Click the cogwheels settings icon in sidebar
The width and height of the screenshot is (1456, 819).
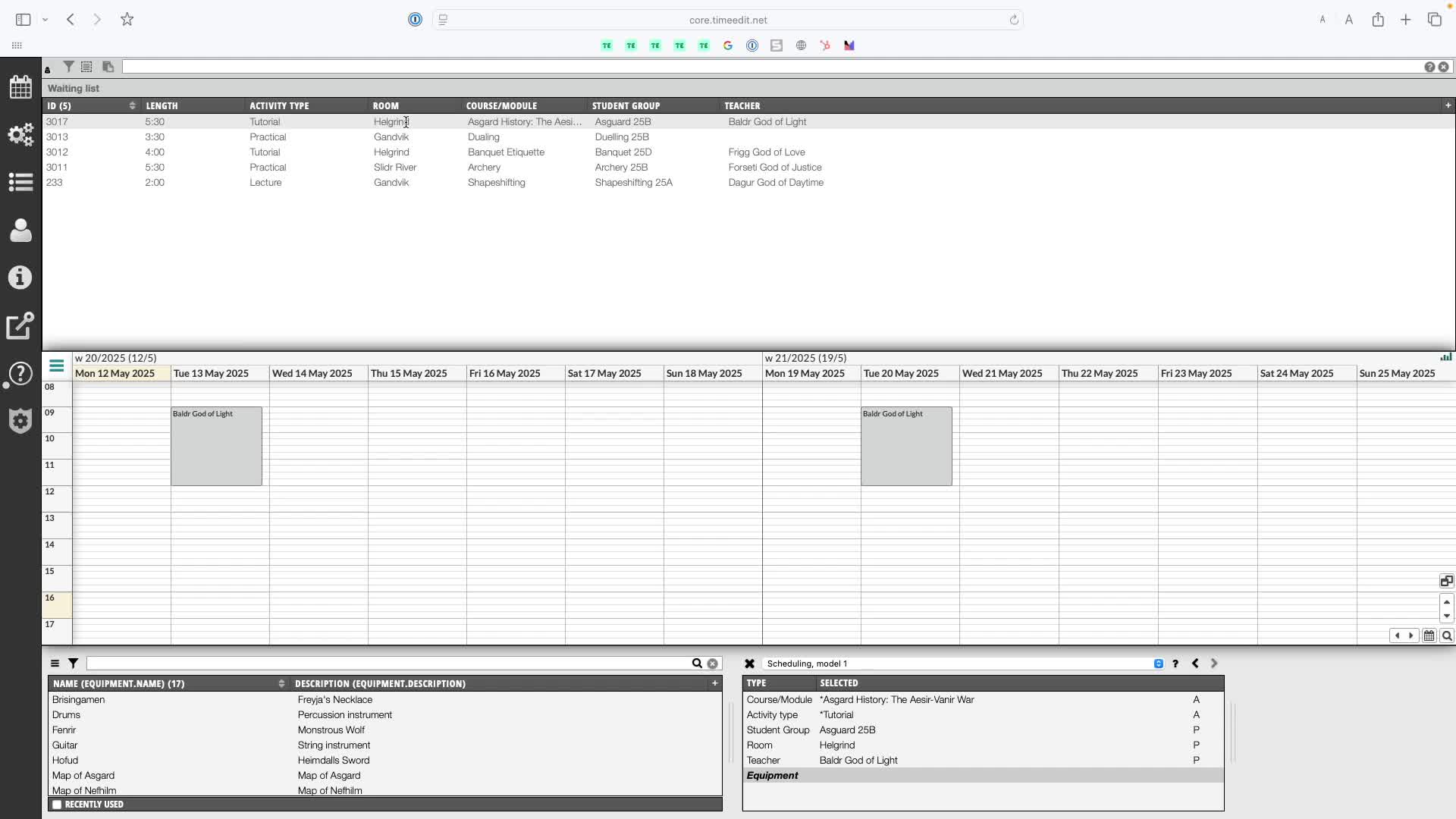click(20, 135)
